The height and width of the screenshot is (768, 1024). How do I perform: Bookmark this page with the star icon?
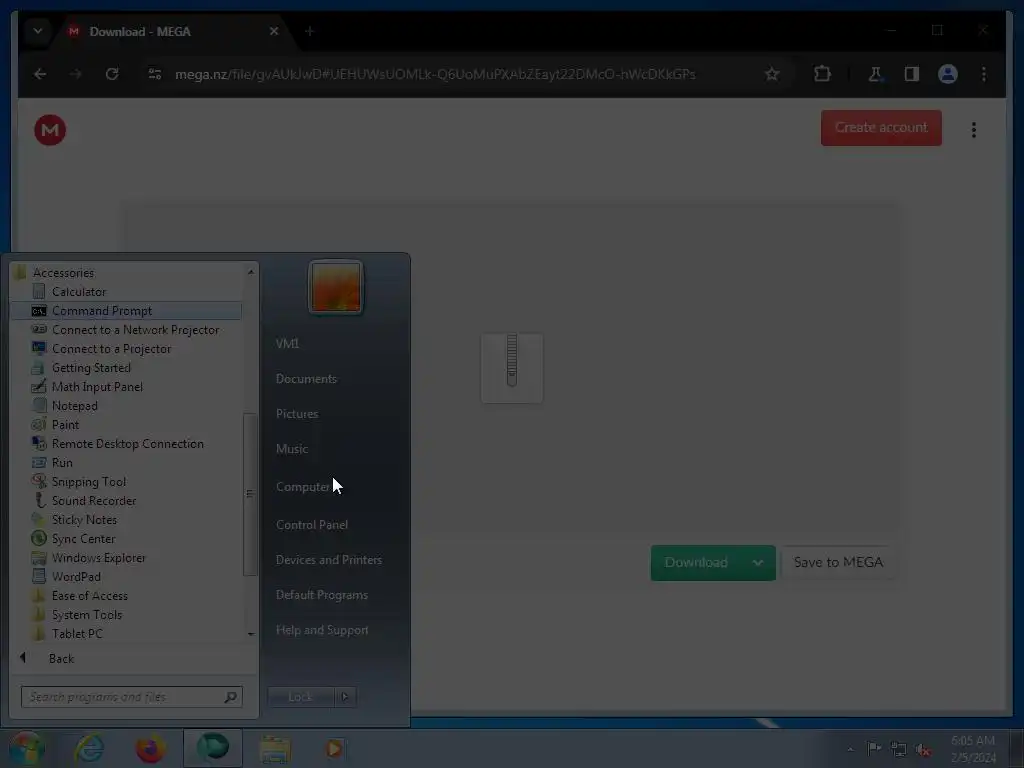[x=772, y=74]
